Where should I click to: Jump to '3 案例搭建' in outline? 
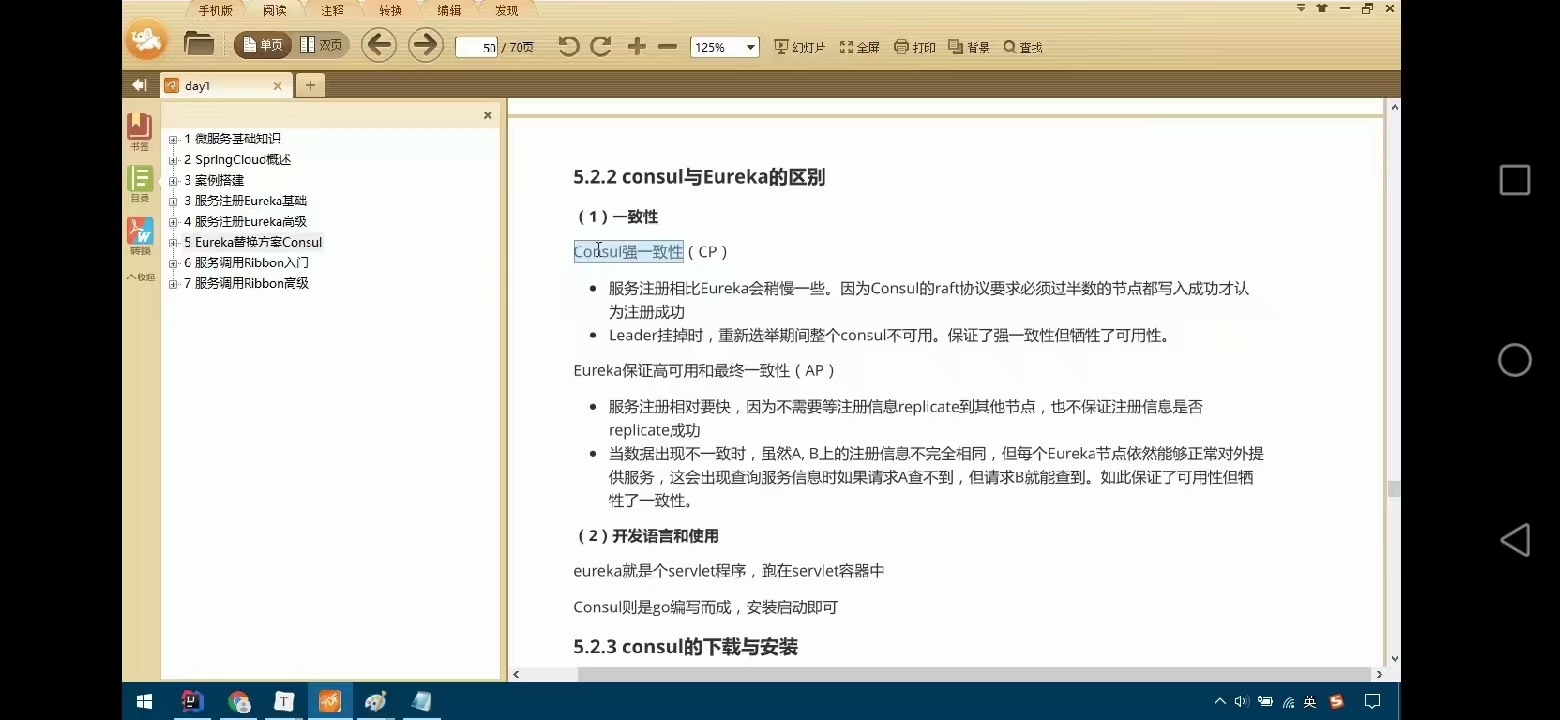(x=214, y=181)
